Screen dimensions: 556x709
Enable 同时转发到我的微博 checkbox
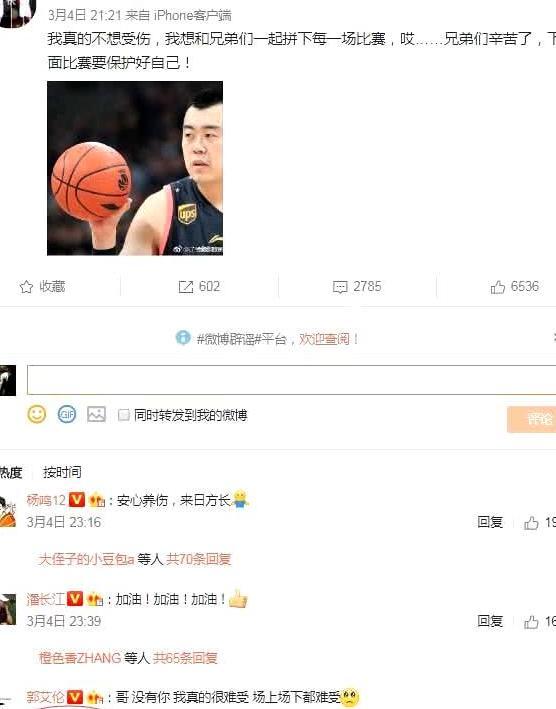[123, 415]
